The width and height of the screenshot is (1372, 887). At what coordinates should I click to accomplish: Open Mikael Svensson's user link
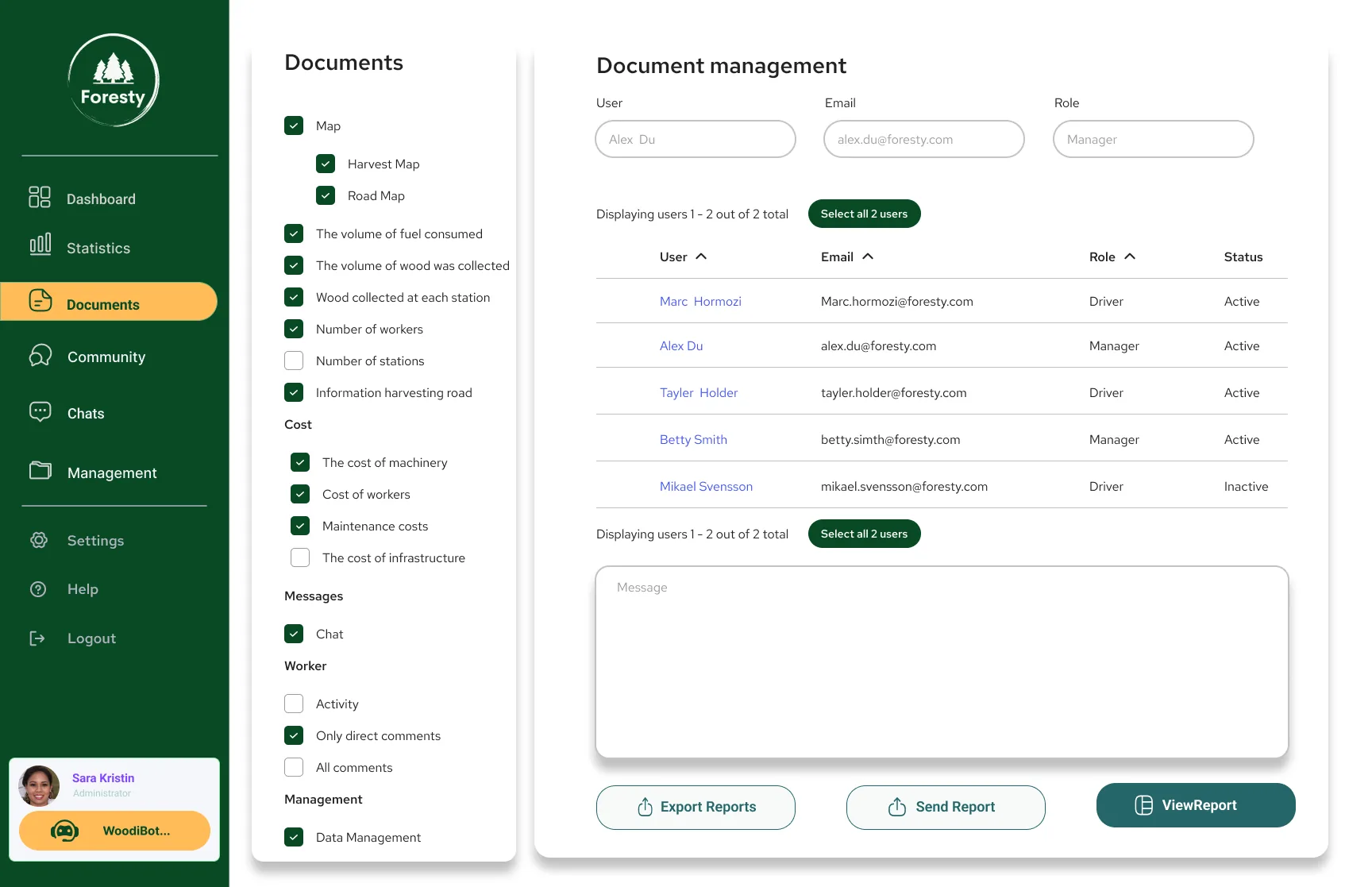pos(706,486)
